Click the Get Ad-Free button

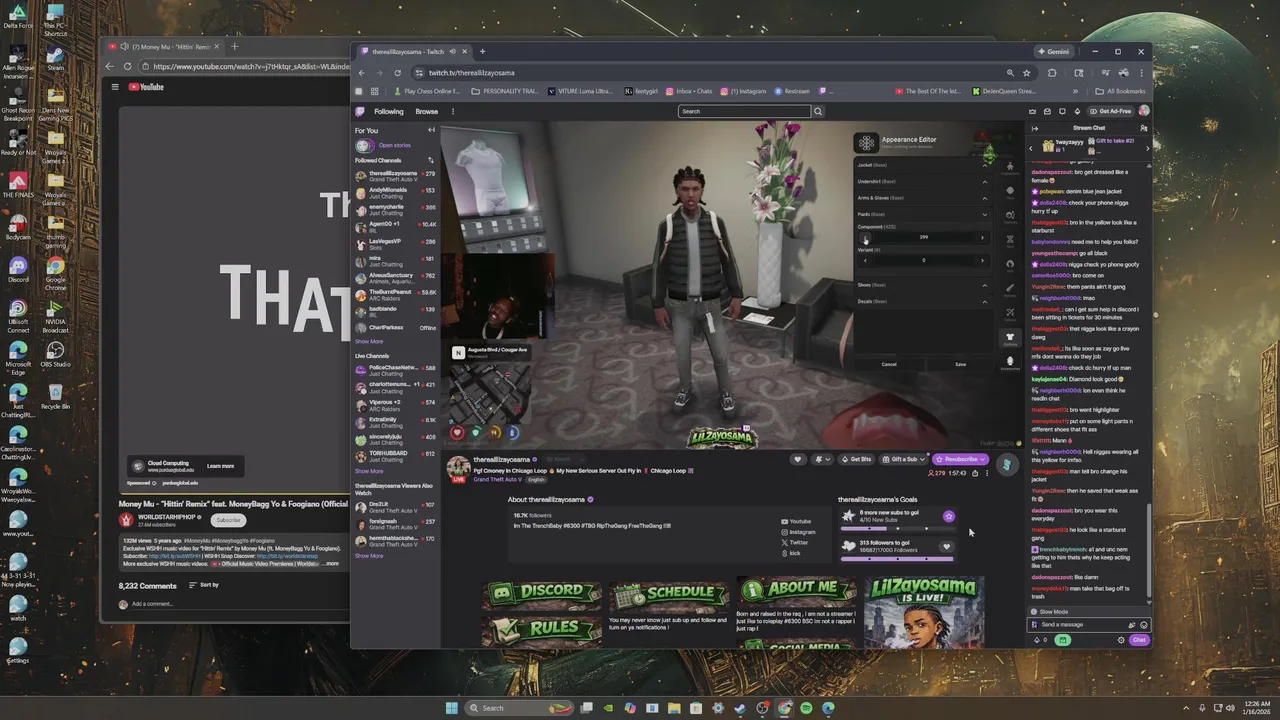pyautogui.click(x=1111, y=111)
